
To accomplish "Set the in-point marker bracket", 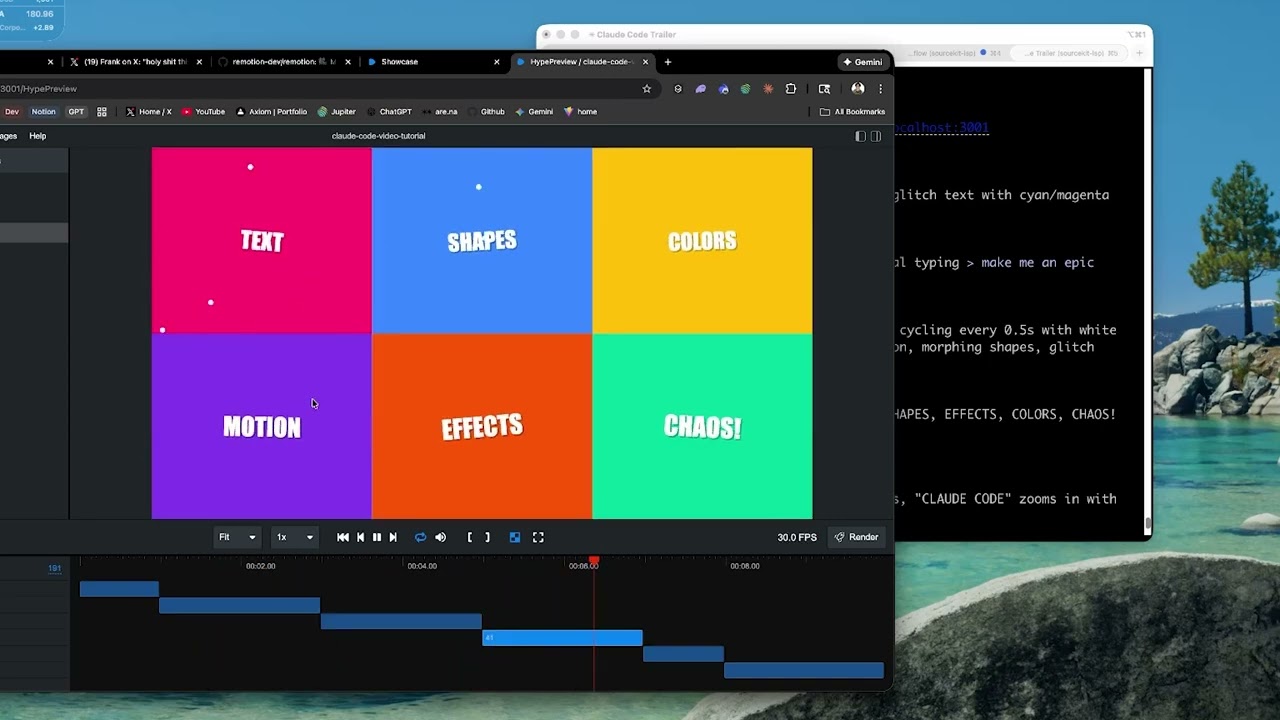I will click(x=470, y=537).
